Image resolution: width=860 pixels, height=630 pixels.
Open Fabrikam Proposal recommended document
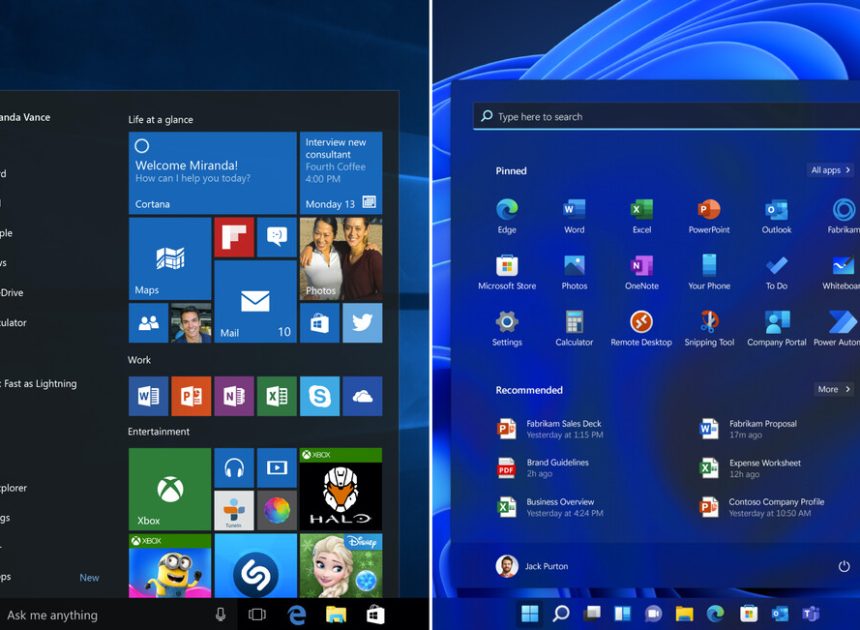pyautogui.click(x=749, y=429)
